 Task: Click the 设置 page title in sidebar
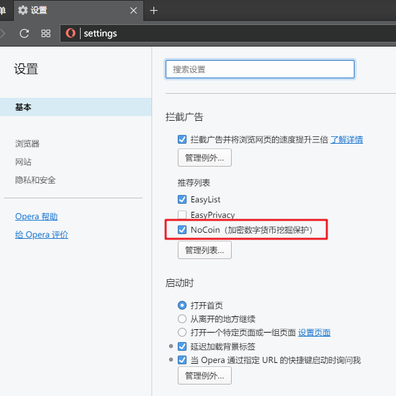click(x=26, y=69)
